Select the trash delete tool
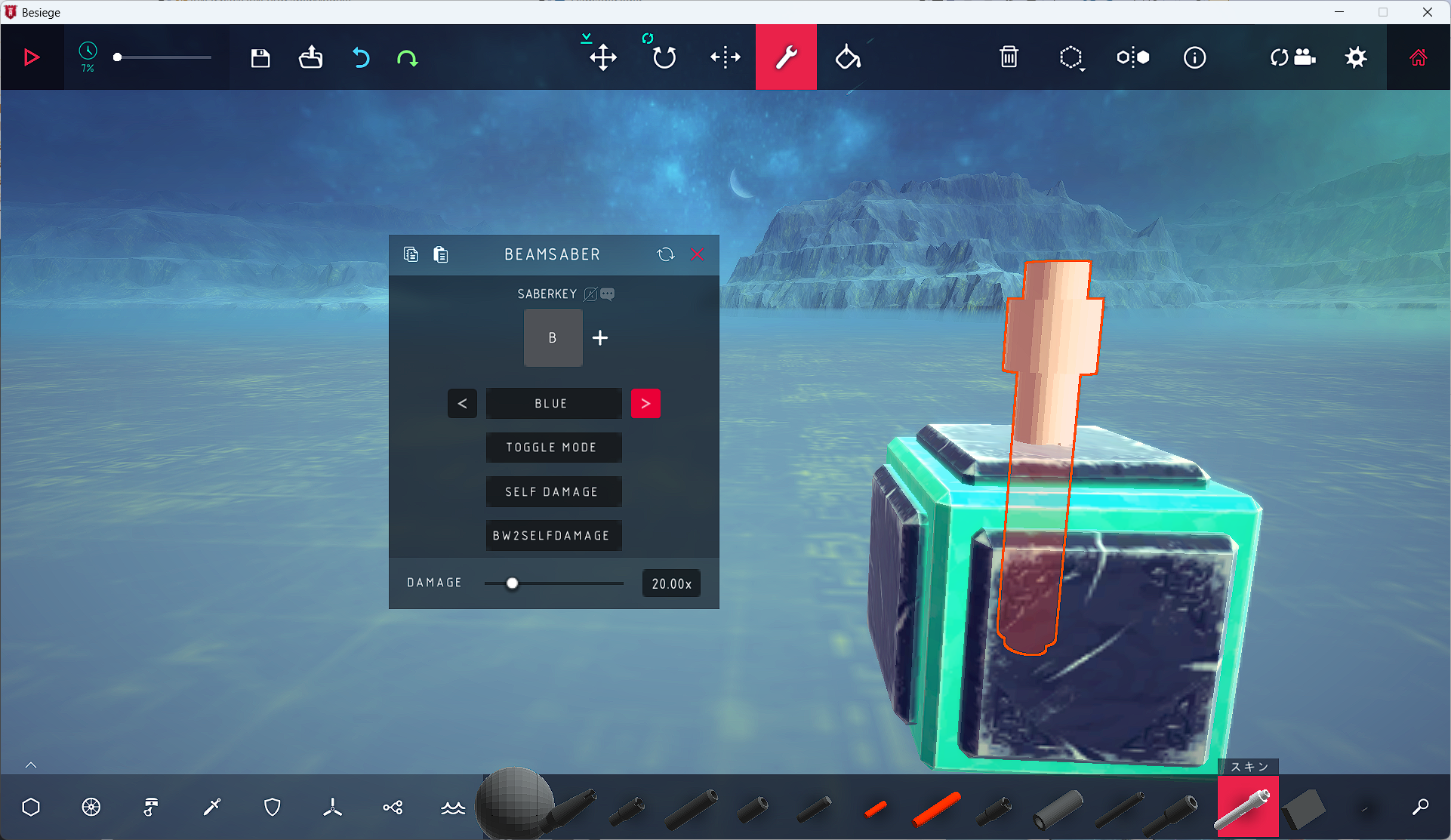This screenshot has height=840, width=1451. click(1009, 57)
